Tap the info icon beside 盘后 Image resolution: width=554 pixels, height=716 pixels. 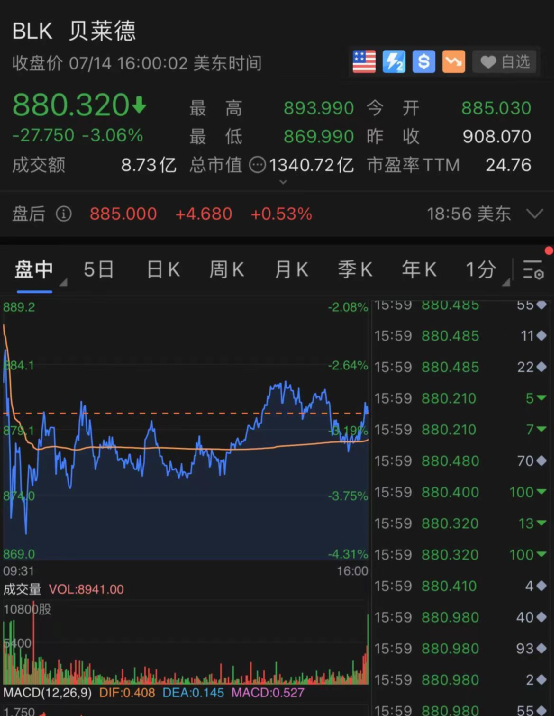tap(63, 214)
